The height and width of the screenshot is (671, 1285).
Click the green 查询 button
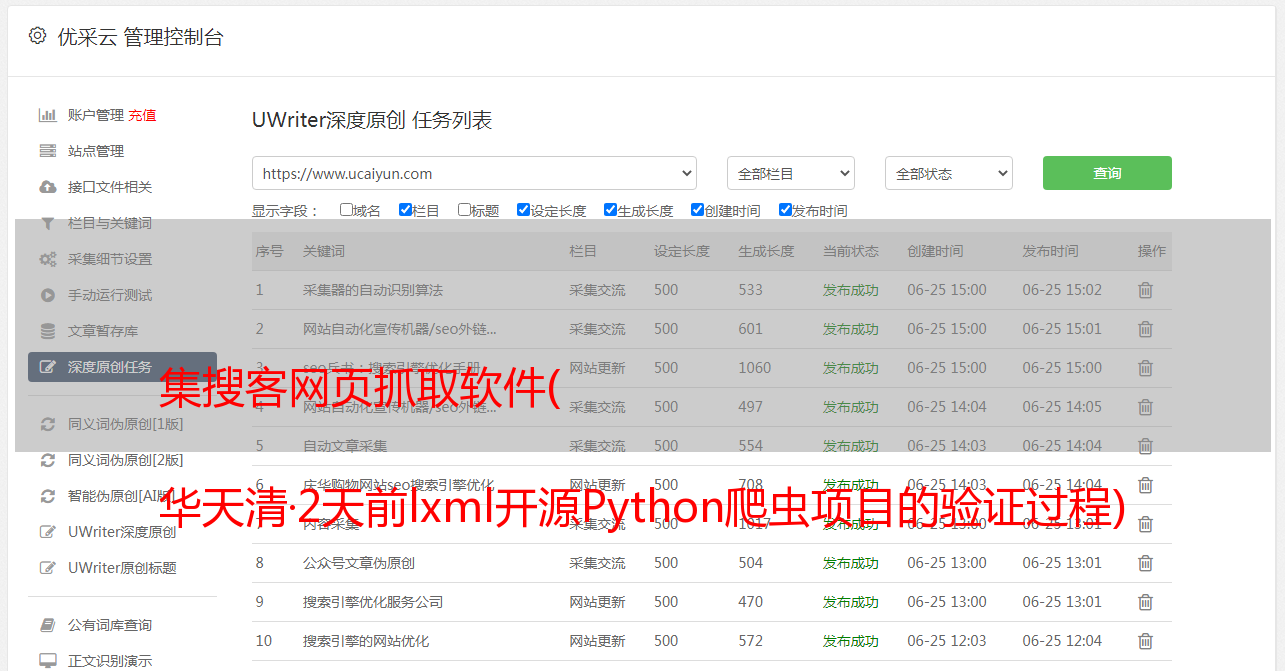(x=1107, y=173)
